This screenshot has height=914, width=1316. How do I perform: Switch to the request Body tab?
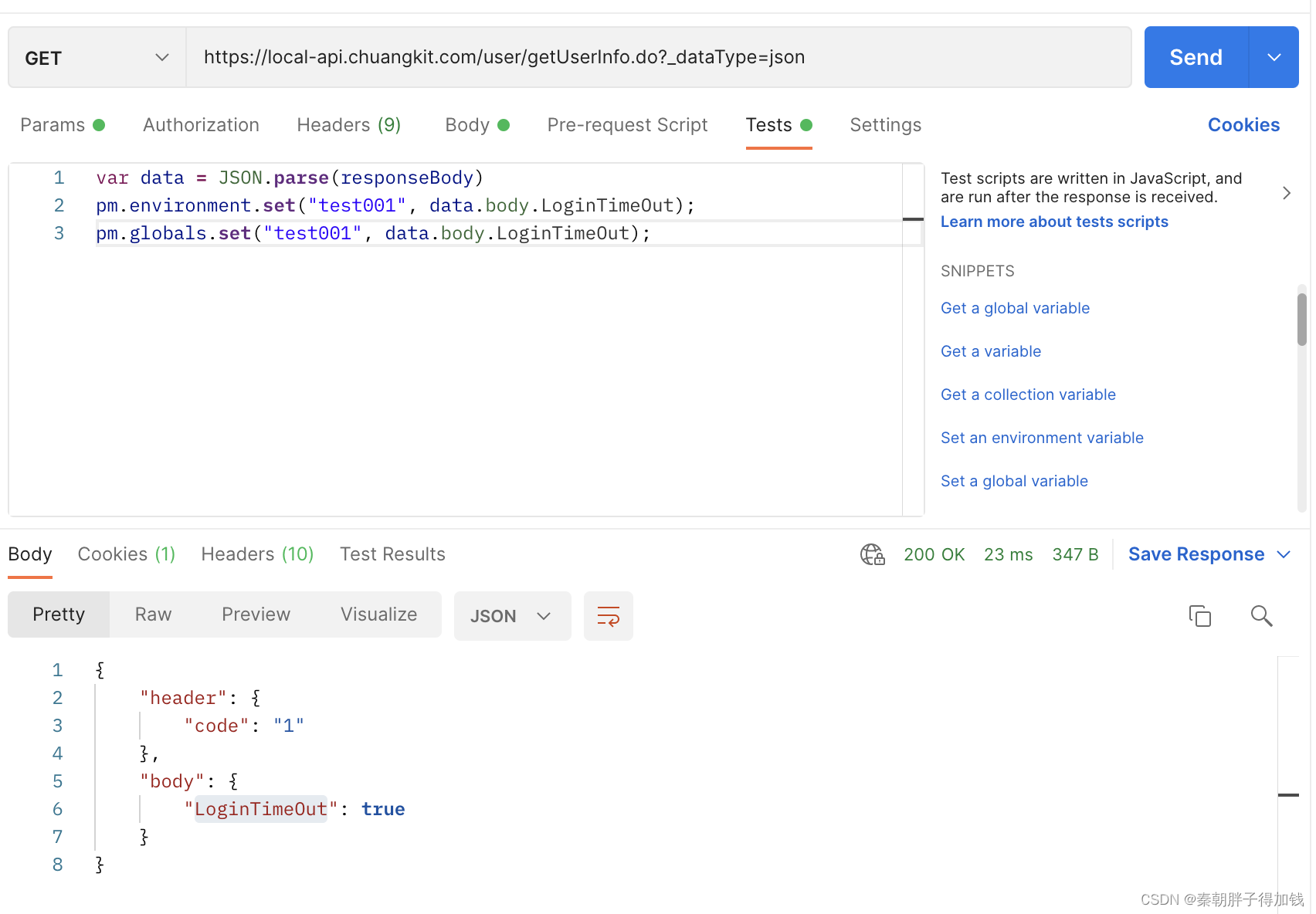(x=477, y=125)
